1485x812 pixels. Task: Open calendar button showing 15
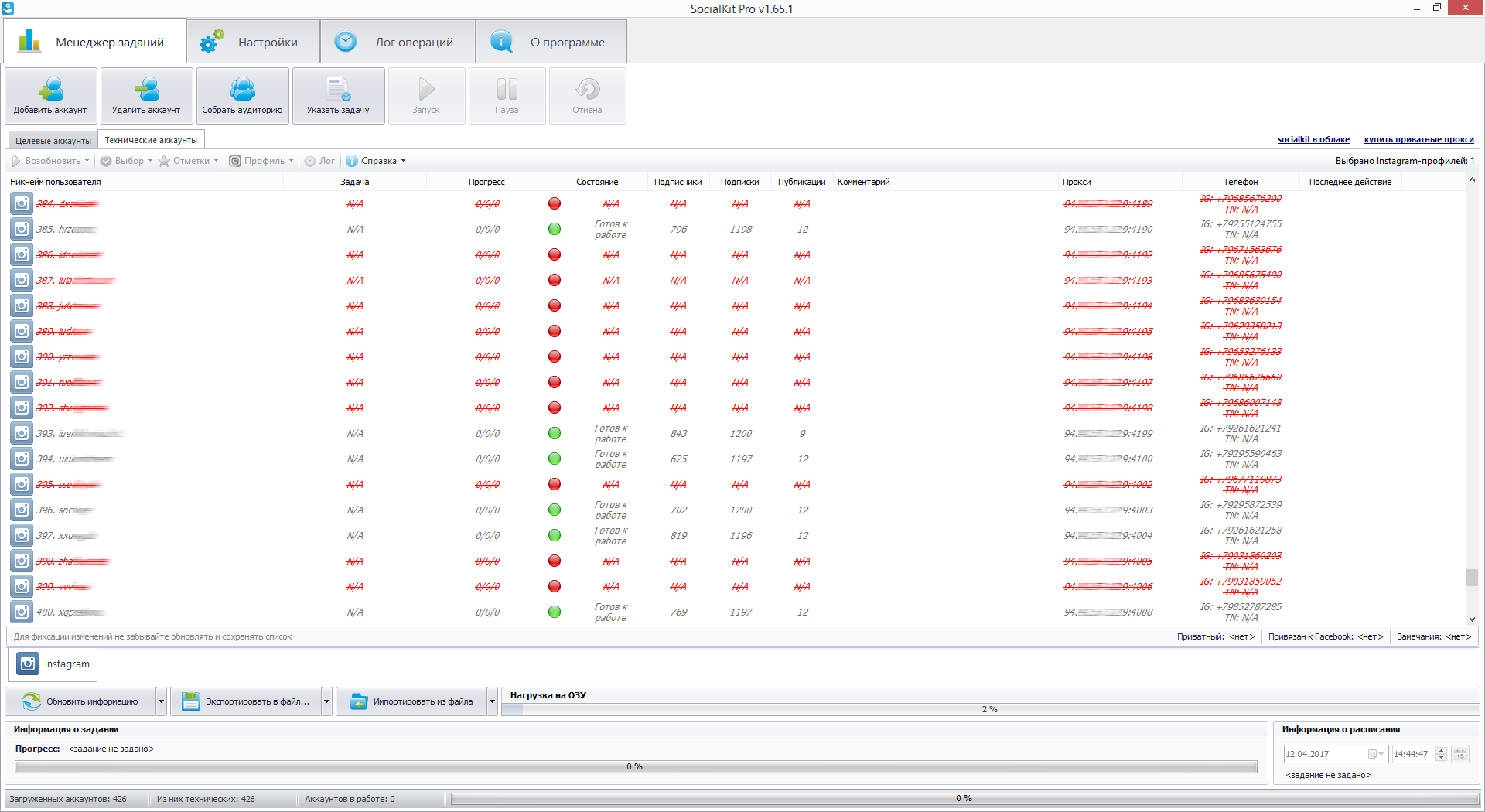(1460, 754)
